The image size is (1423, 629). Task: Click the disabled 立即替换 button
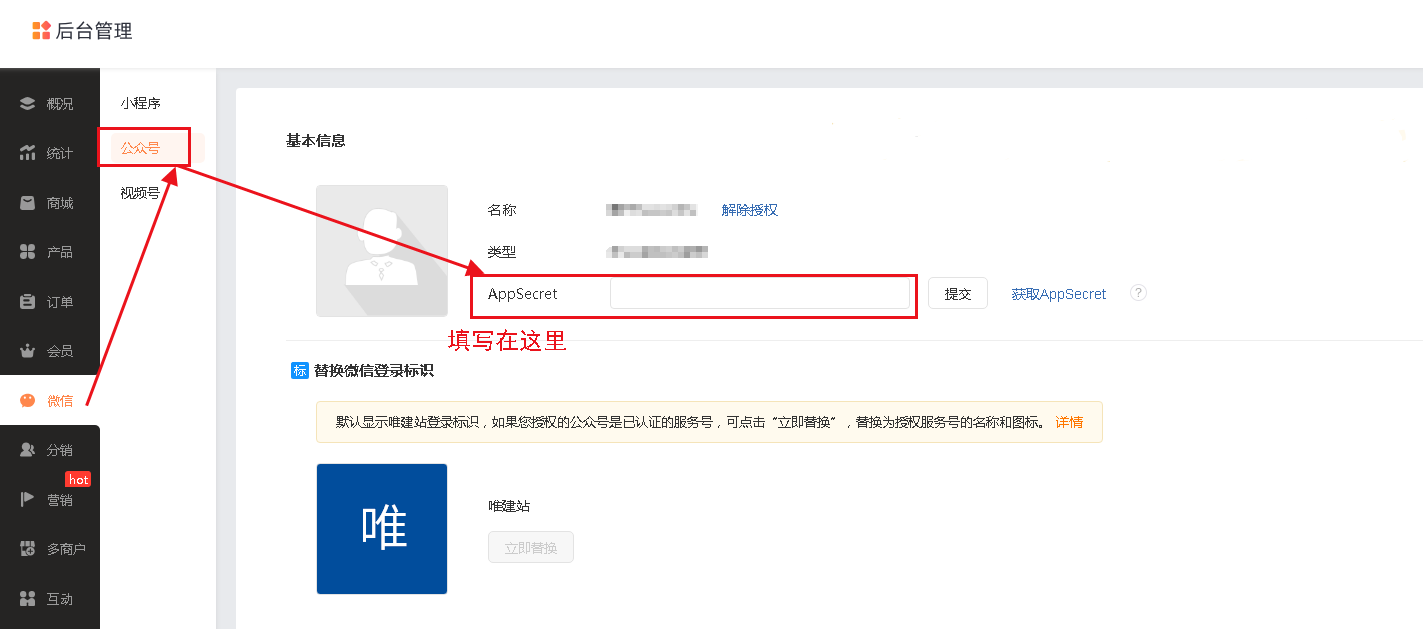pyautogui.click(x=531, y=547)
